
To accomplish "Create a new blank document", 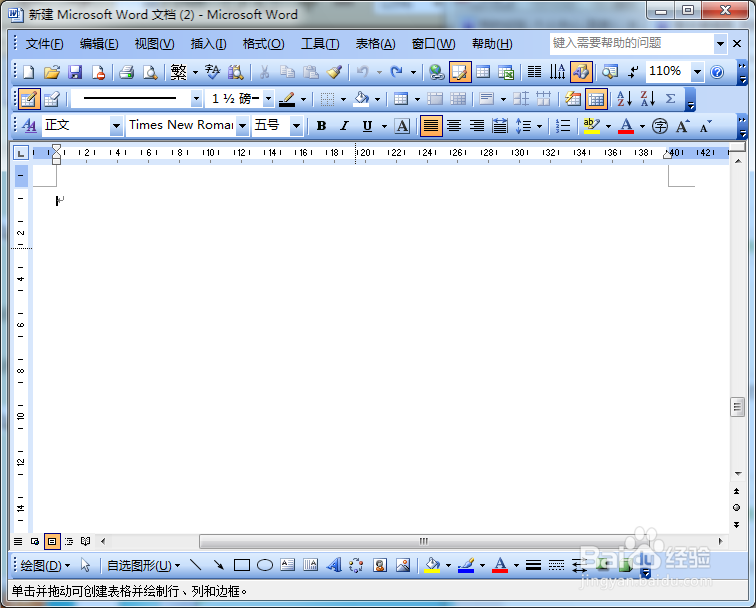I will [28, 72].
